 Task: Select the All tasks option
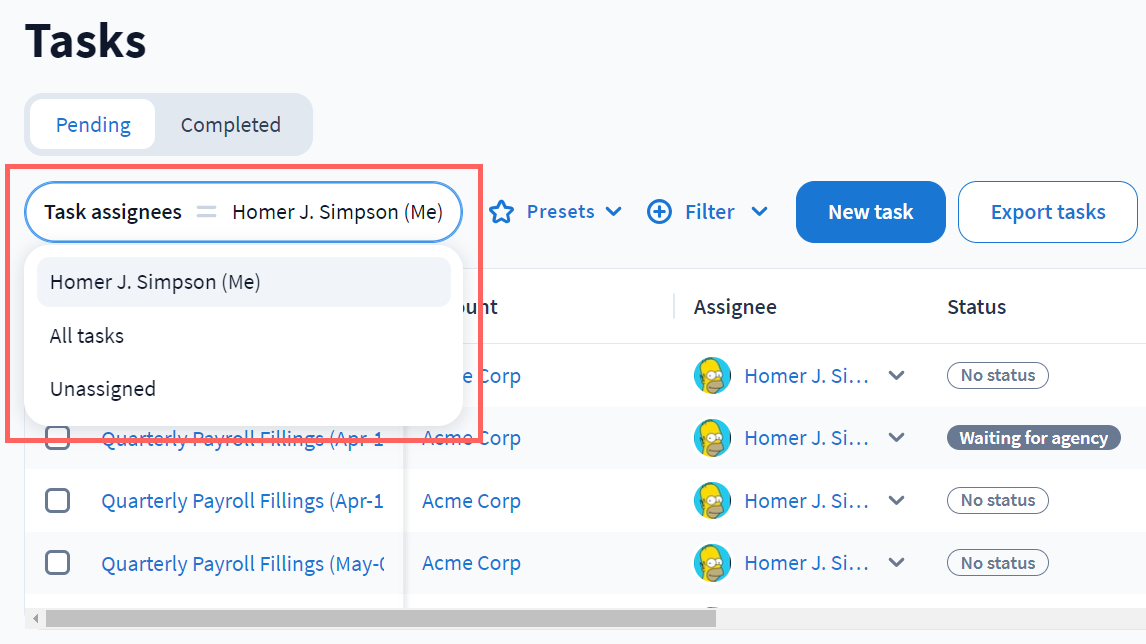tap(87, 336)
